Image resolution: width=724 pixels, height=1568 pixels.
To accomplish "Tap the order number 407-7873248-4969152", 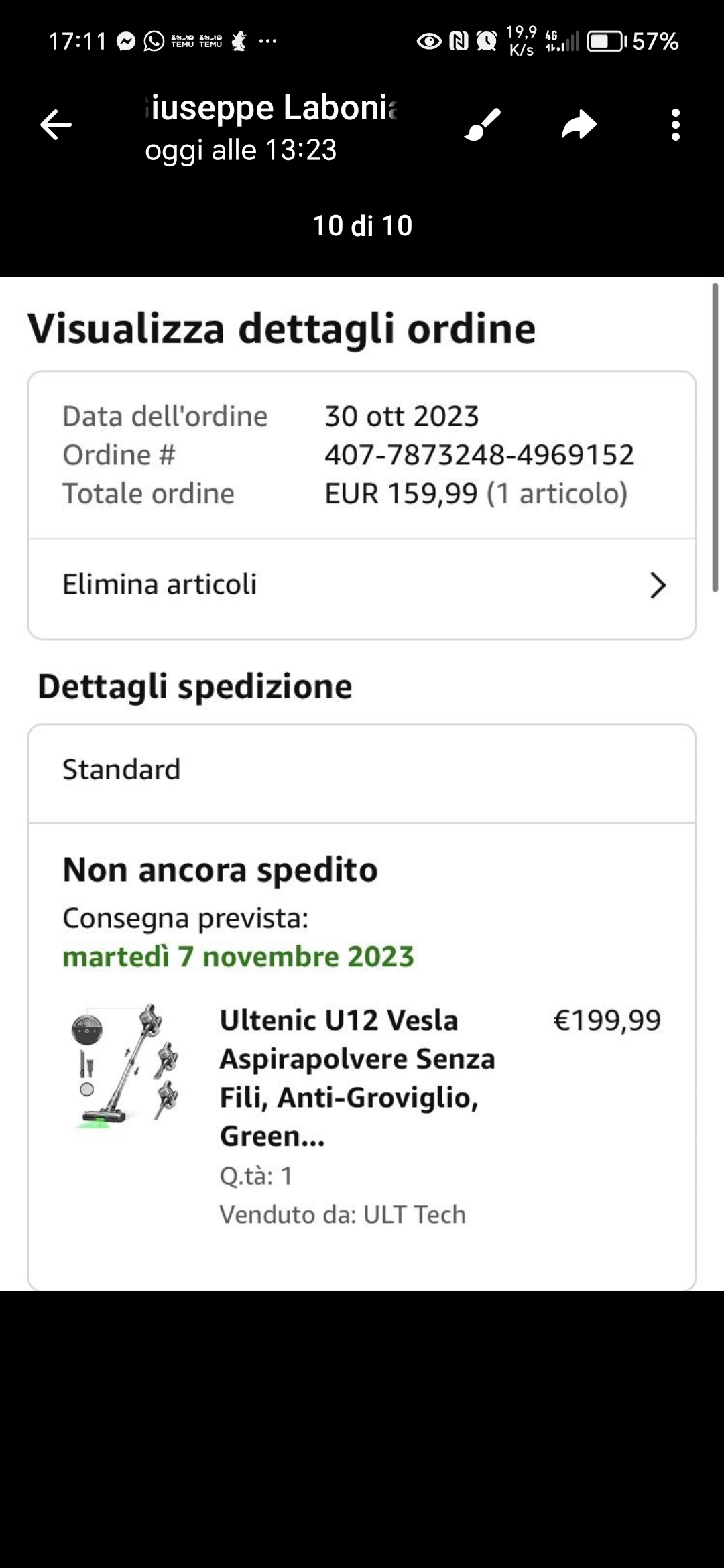I will point(479,455).
